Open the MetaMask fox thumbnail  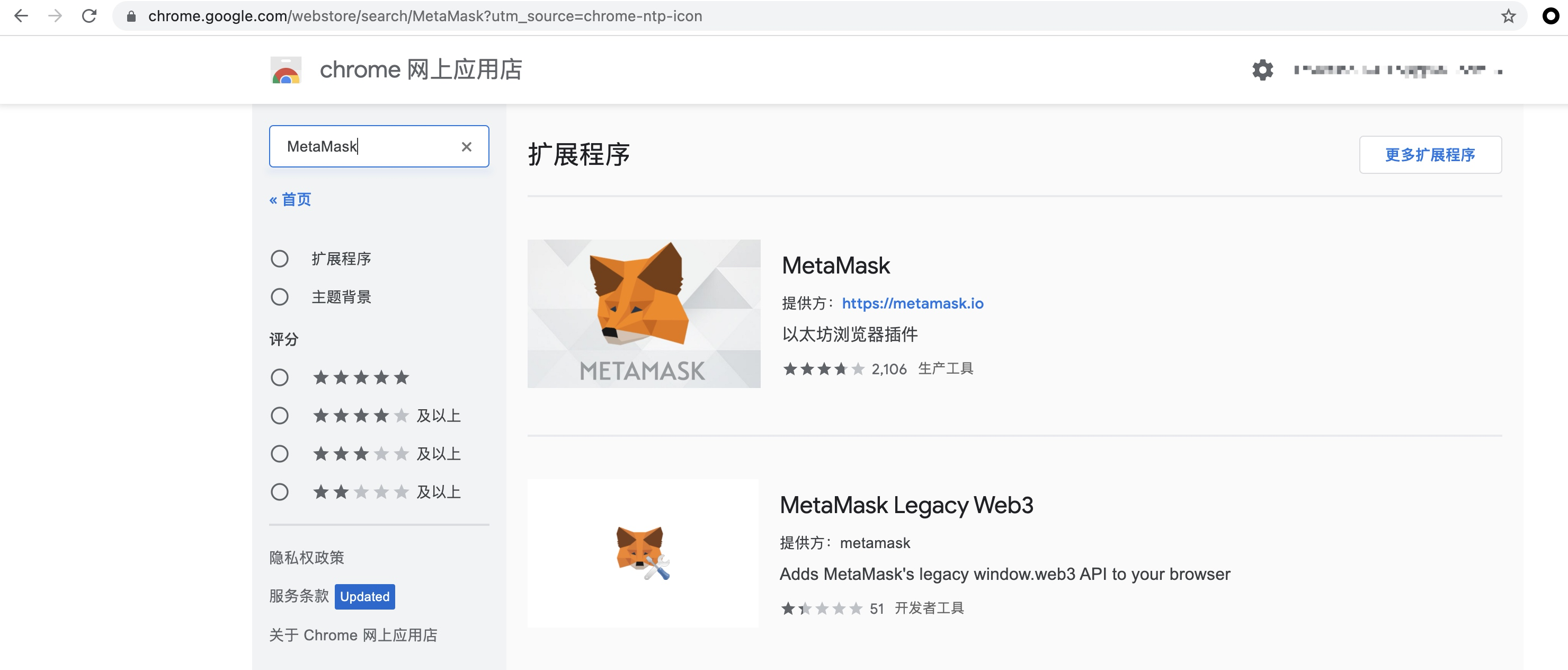point(644,314)
